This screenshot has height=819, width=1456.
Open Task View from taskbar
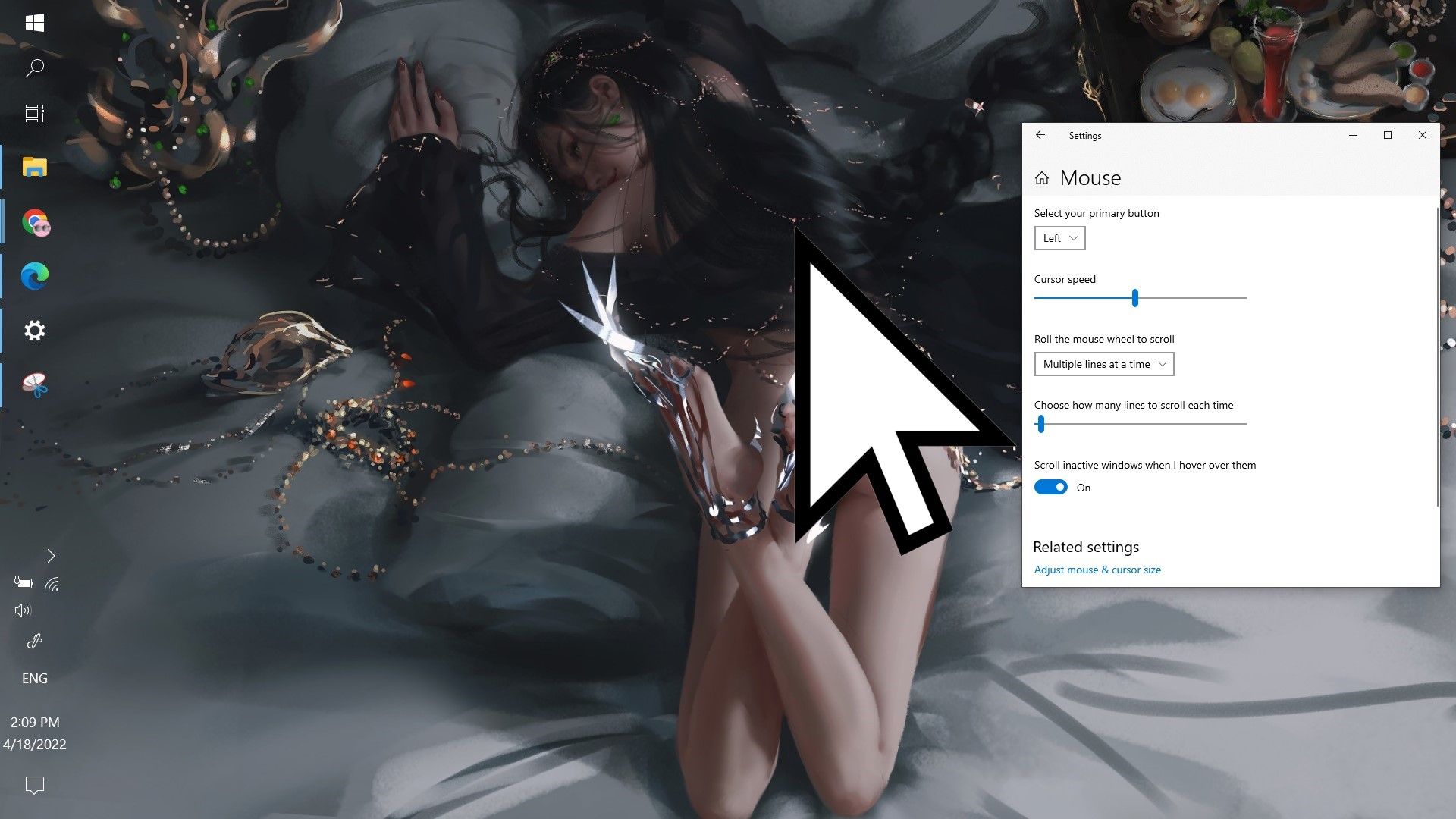click(34, 113)
